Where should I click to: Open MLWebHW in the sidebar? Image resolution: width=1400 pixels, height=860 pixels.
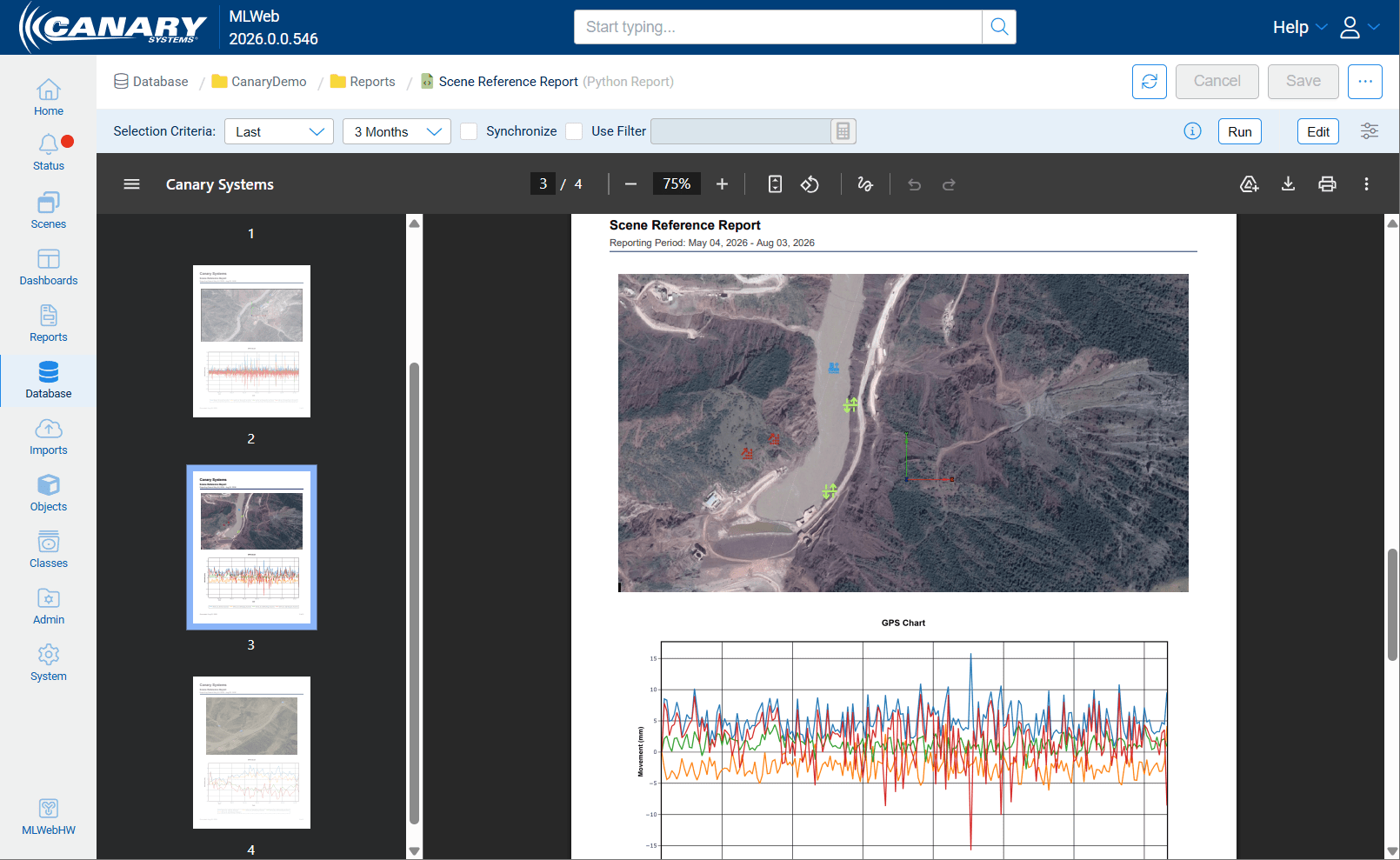coord(49,817)
